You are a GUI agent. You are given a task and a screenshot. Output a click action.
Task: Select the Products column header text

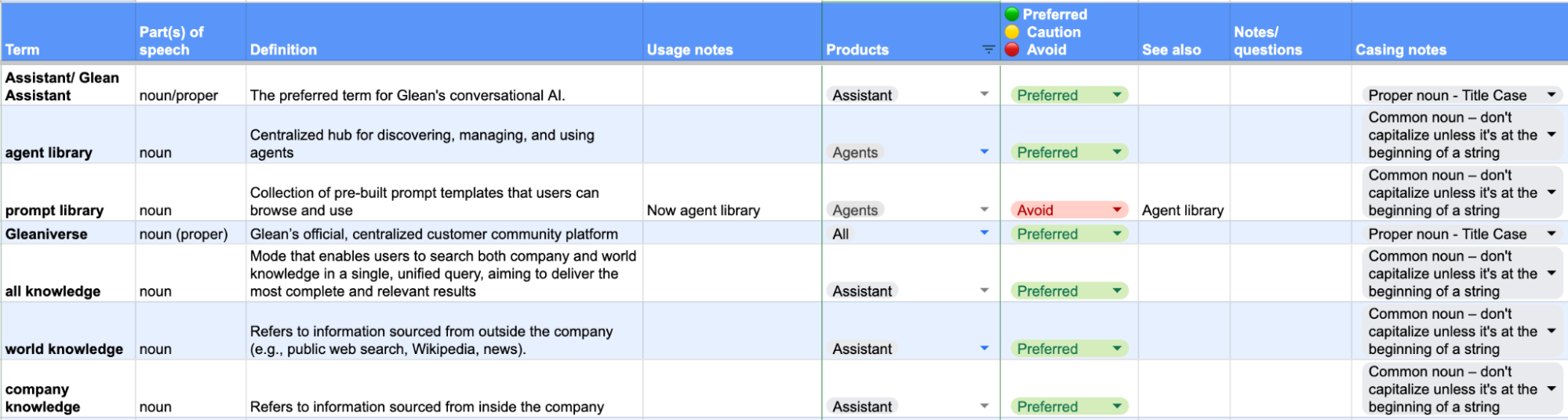tap(857, 49)
